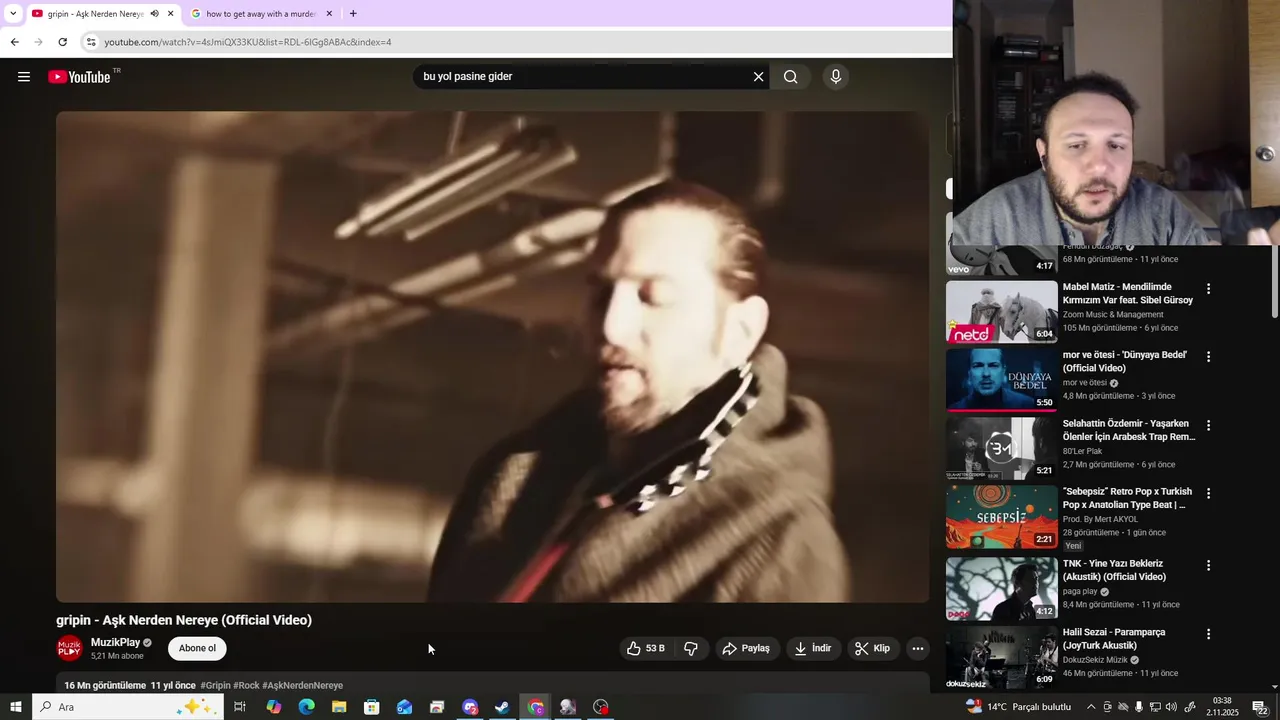
Task: Open TNK Yine Yazı Bekleriz thumbnail
Action: 1001,589
